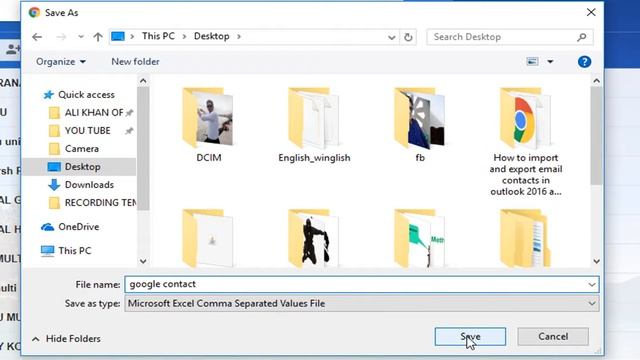This screenshot has height=360, width=640.
Task: Click the Downloads arrow icon
Action: 54,185
